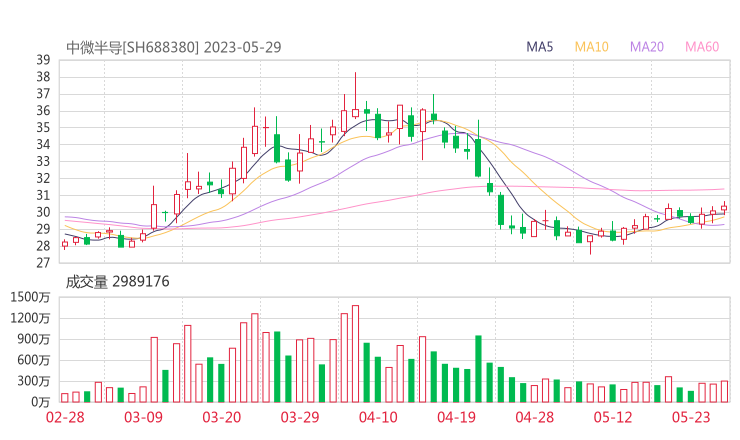Viewport: 740px width, 440px height.
Task: Click the MA5 legend label
Action: (539, 47)
